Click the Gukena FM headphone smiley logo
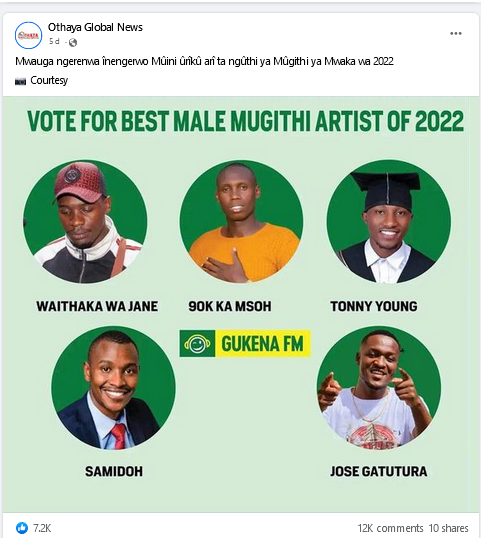Image resolution: width=481 pixels, height=538 pixels. [197, 343]
